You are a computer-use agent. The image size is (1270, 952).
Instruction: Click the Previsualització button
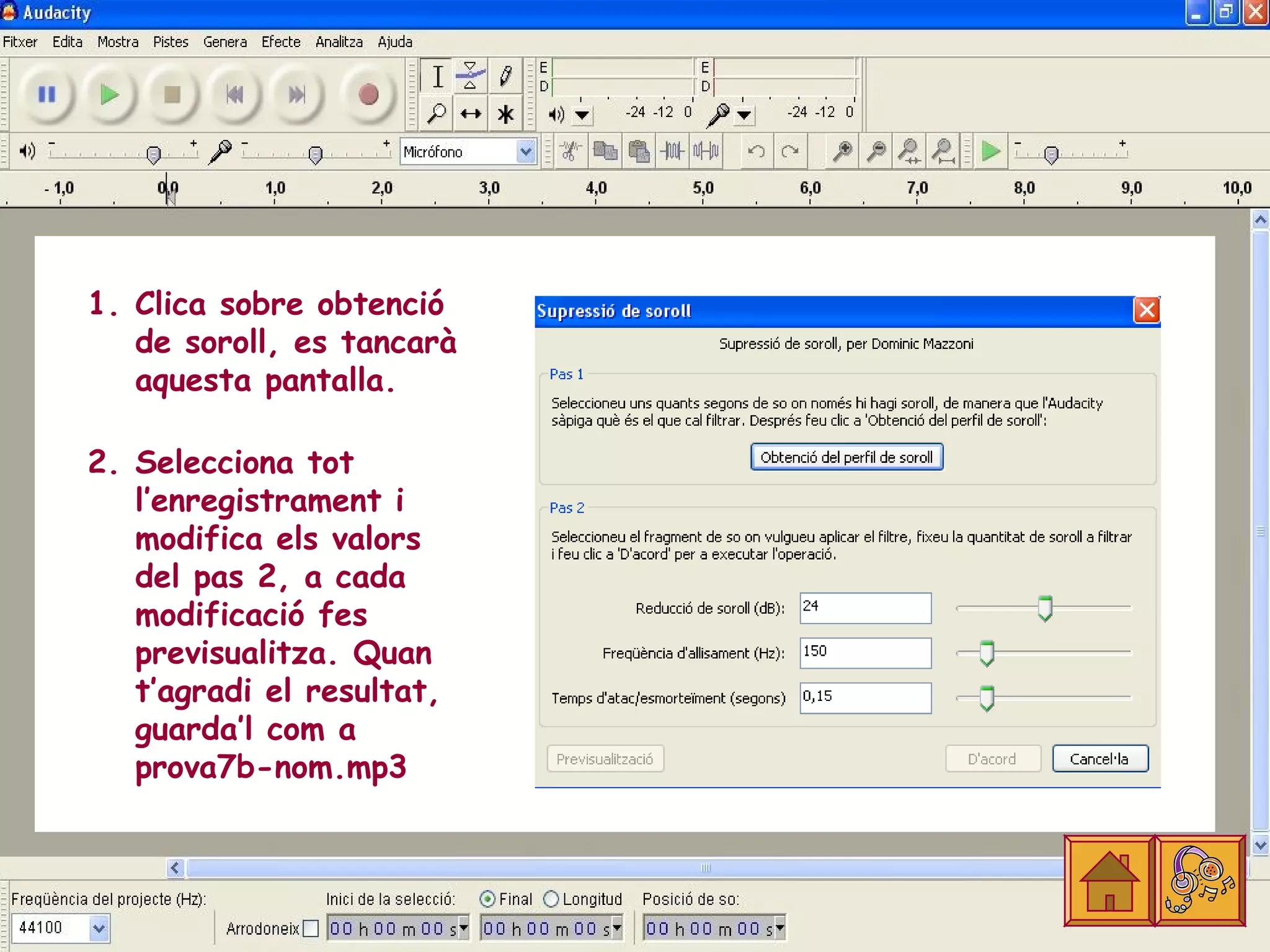[605, 759]
